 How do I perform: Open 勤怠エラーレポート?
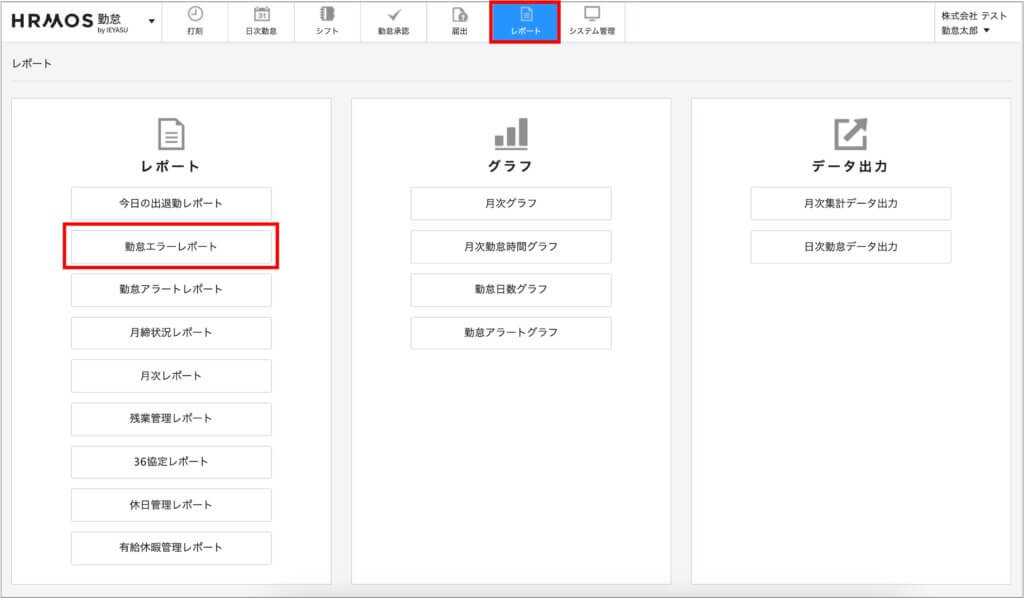[171, 246]
